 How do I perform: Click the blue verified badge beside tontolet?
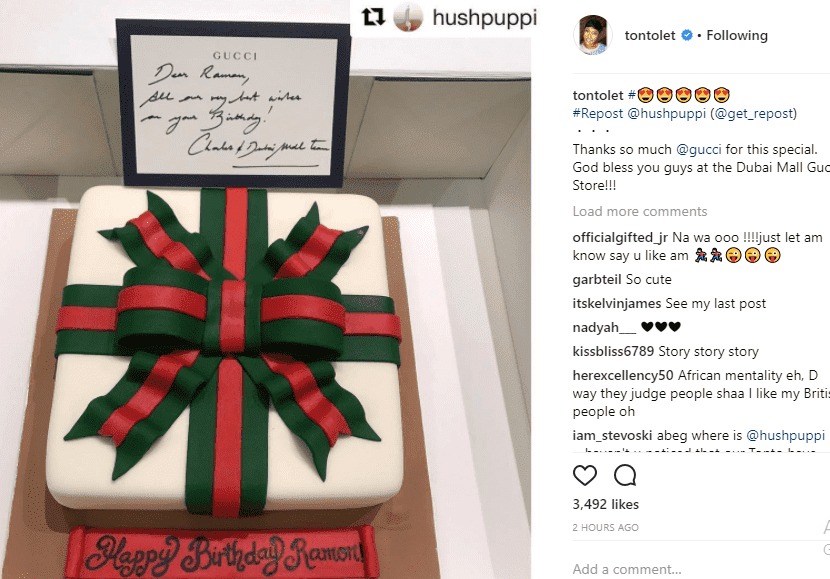coord(687,35)
